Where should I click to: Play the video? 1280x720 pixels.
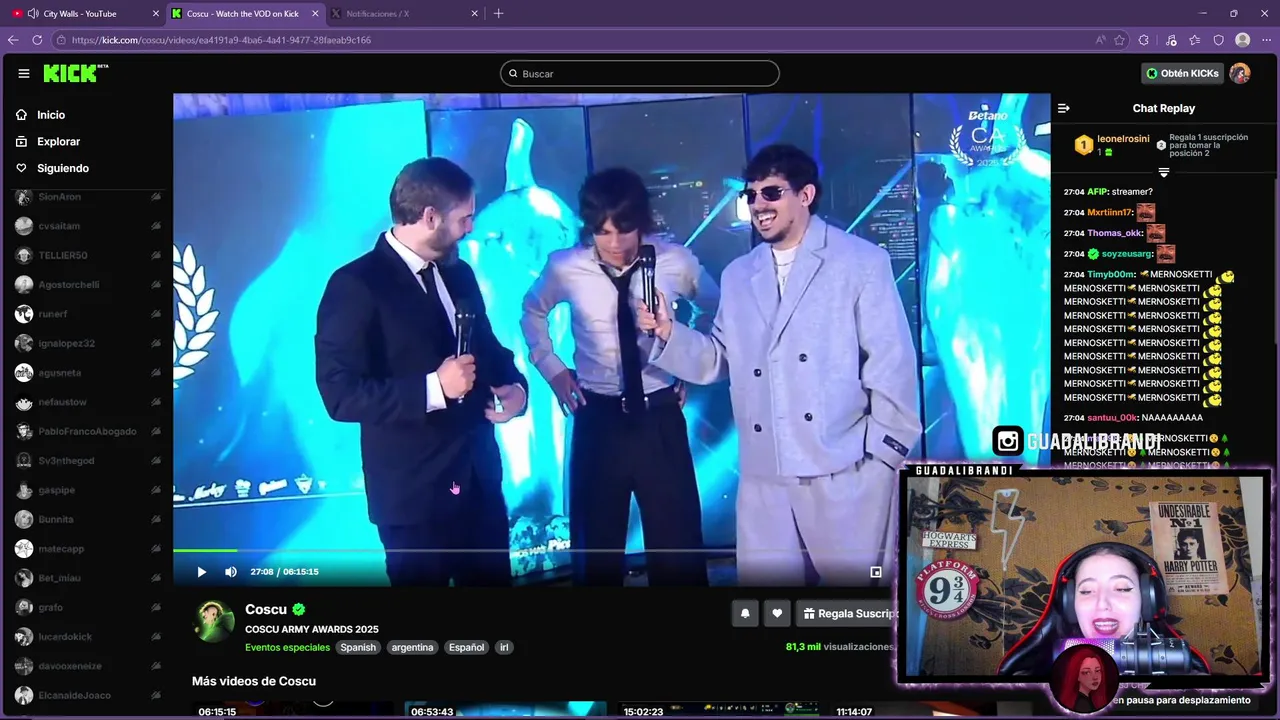tap(201, 572)
